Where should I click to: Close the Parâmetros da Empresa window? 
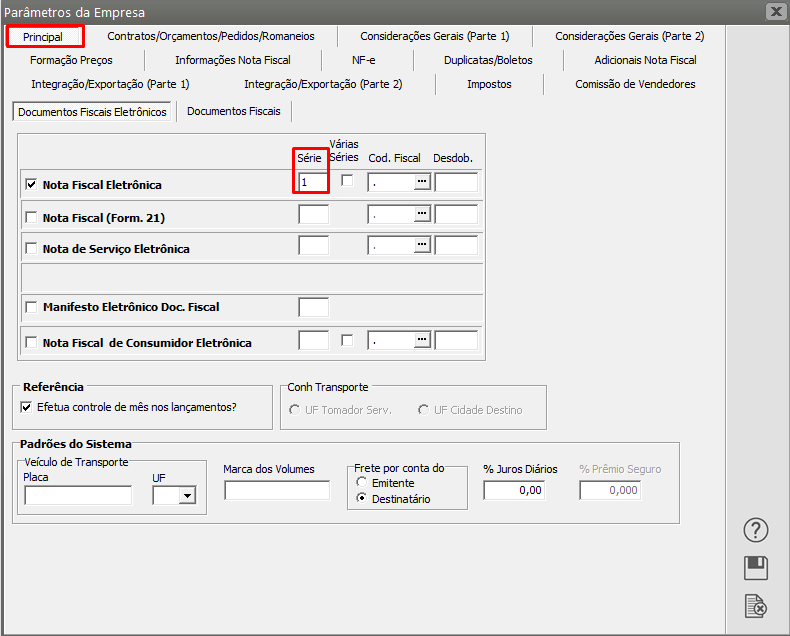775,12
